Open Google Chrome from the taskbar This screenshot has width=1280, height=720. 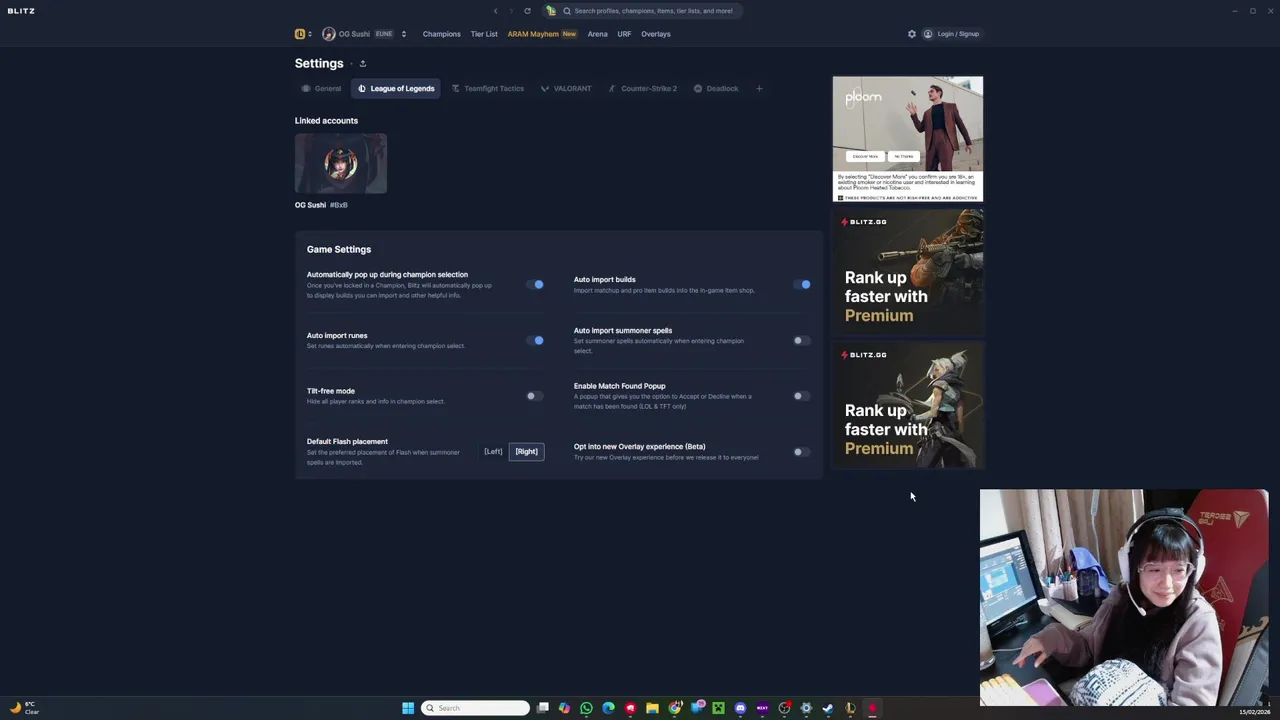(675, 708)
